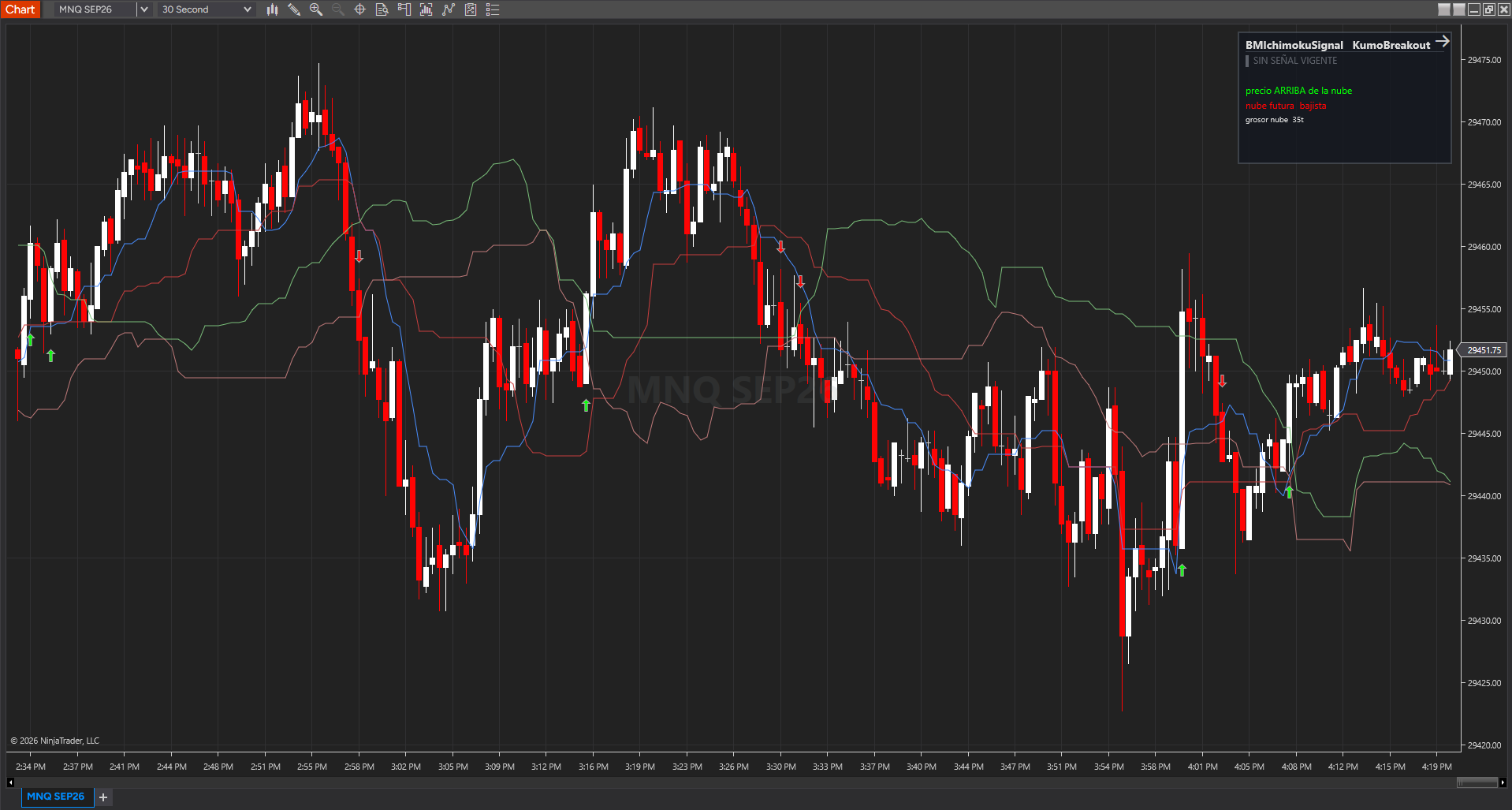The width and height of the screenshot is (1512, 810).
Task: Click the zoom in magnifier icon
Action: 316,9
